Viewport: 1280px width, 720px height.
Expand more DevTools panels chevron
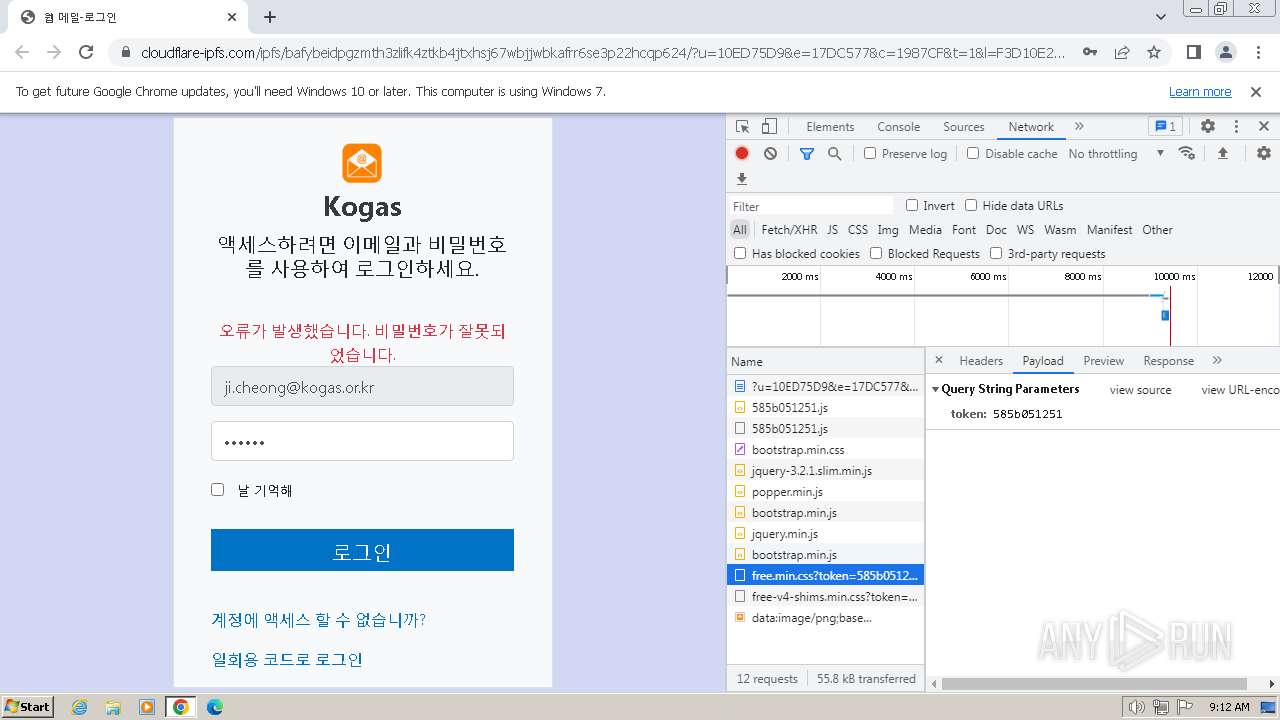tap(1079, 127)
